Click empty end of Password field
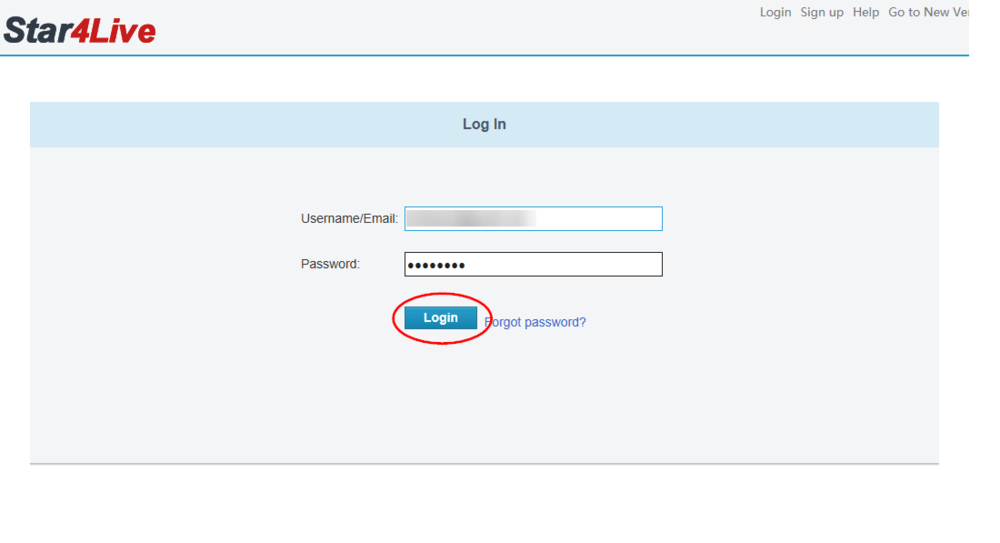1000x543 pixels. point(564,264)
